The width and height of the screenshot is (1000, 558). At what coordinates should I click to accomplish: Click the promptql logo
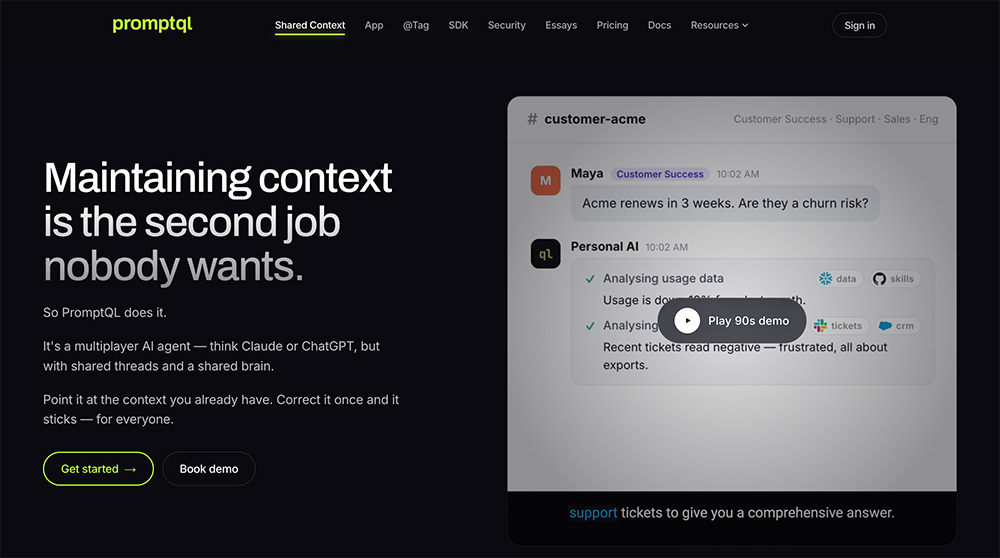(x=152, y=24)
